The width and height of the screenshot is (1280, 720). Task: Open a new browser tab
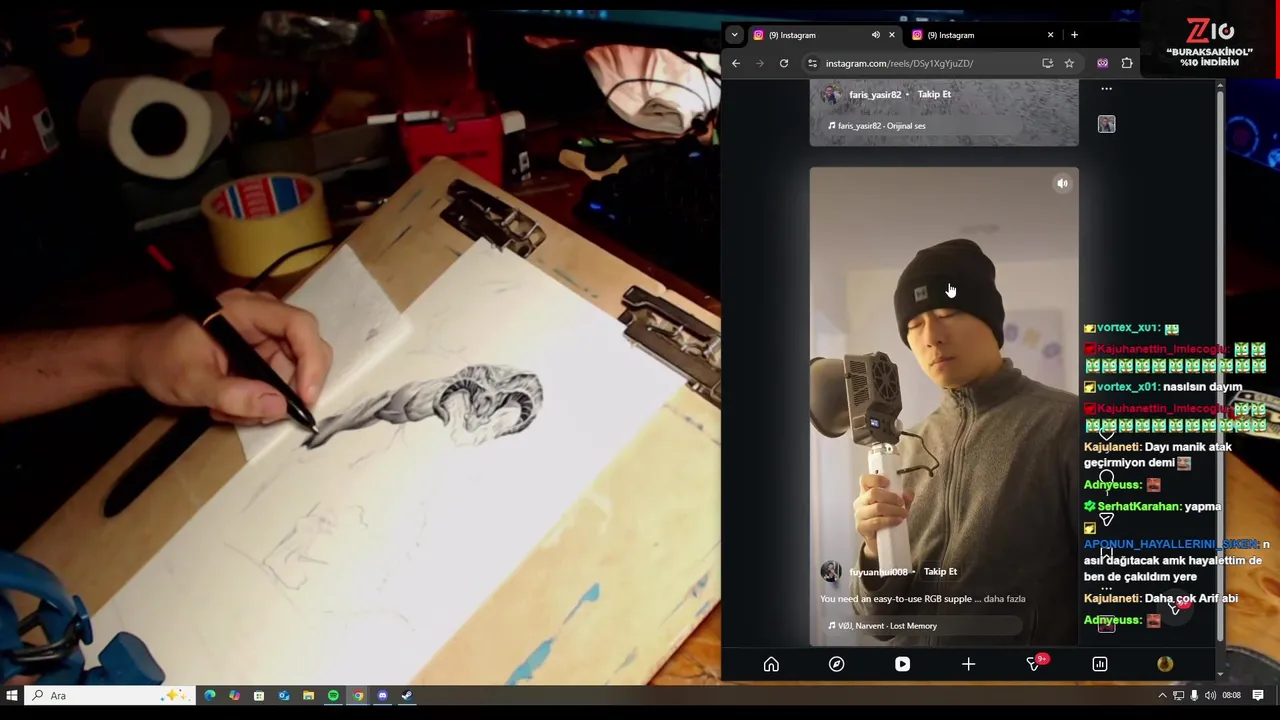point(1074,35)
